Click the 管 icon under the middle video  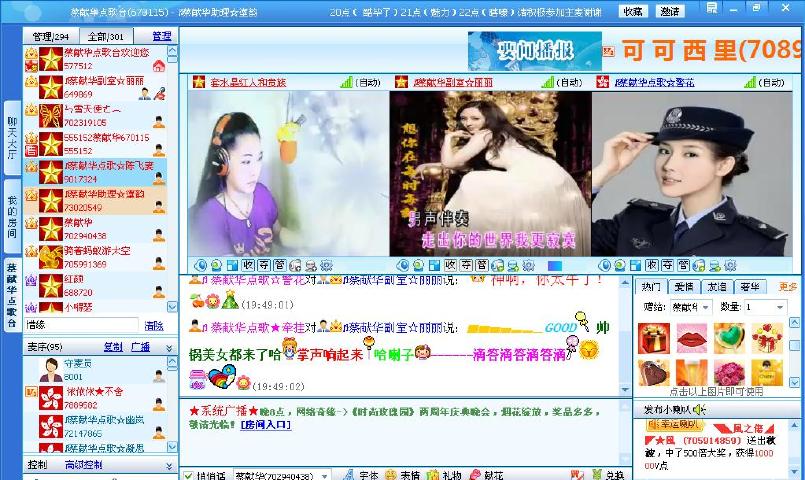click(x=480, y=265)
